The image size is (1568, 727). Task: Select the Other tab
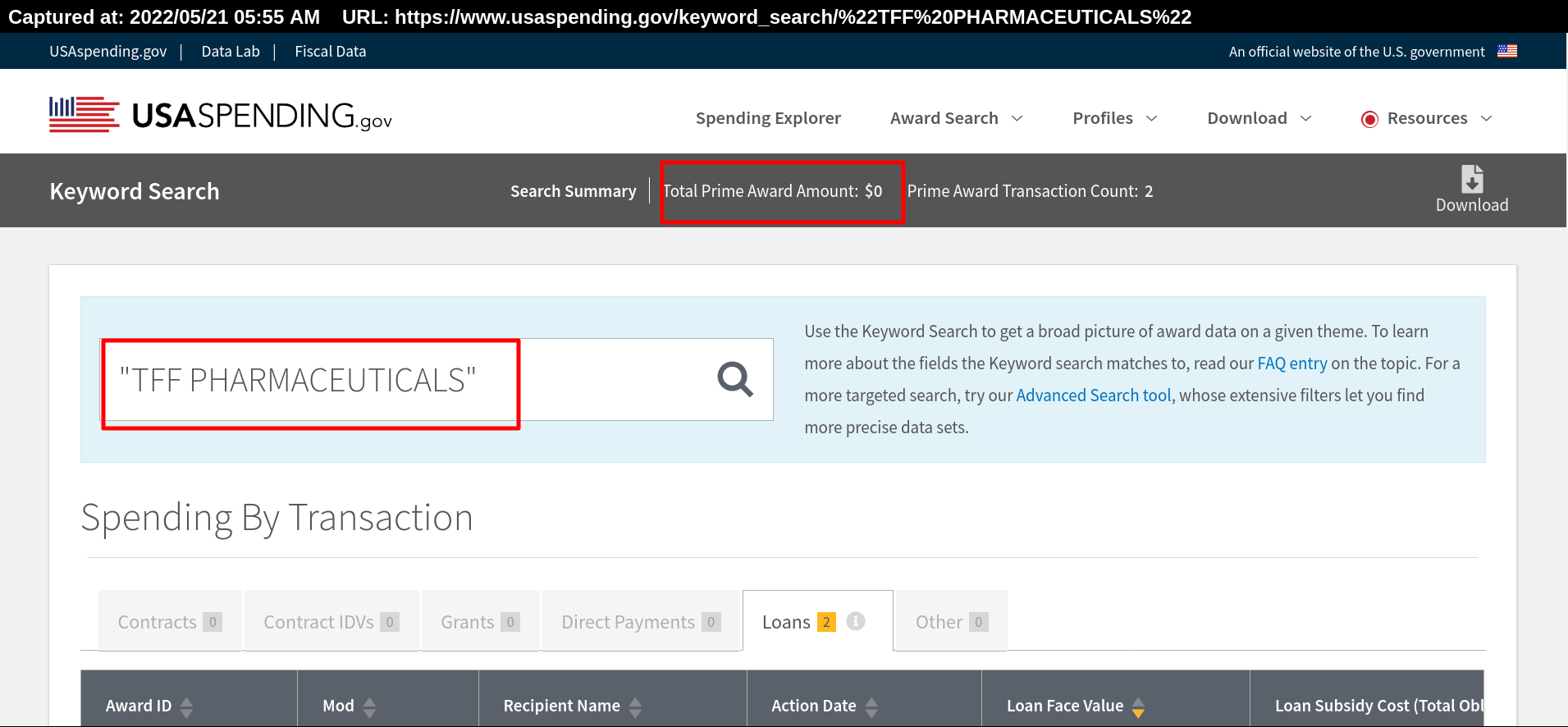(x=951, y=621)
